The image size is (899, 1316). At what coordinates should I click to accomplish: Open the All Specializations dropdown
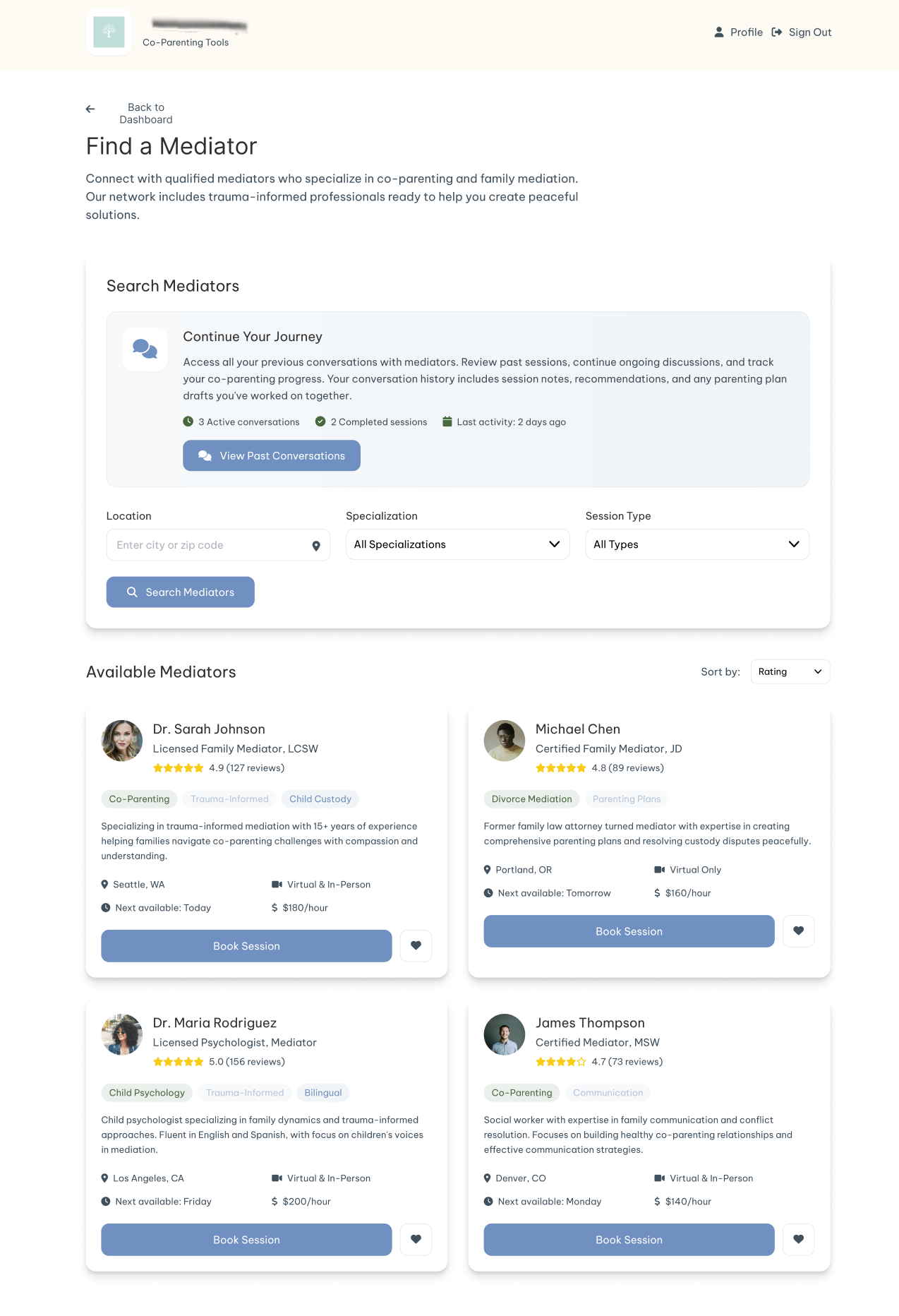pos(457,544)
